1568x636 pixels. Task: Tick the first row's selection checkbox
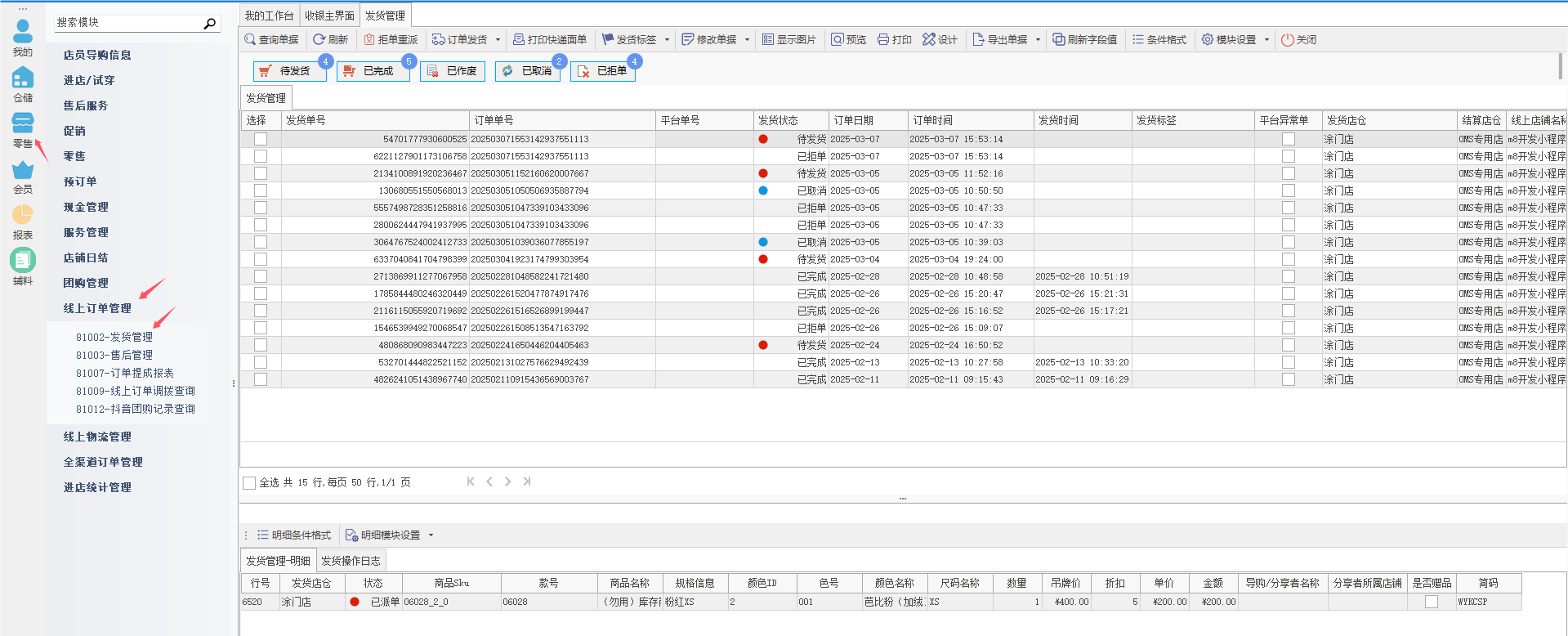[x=260, y=139]
